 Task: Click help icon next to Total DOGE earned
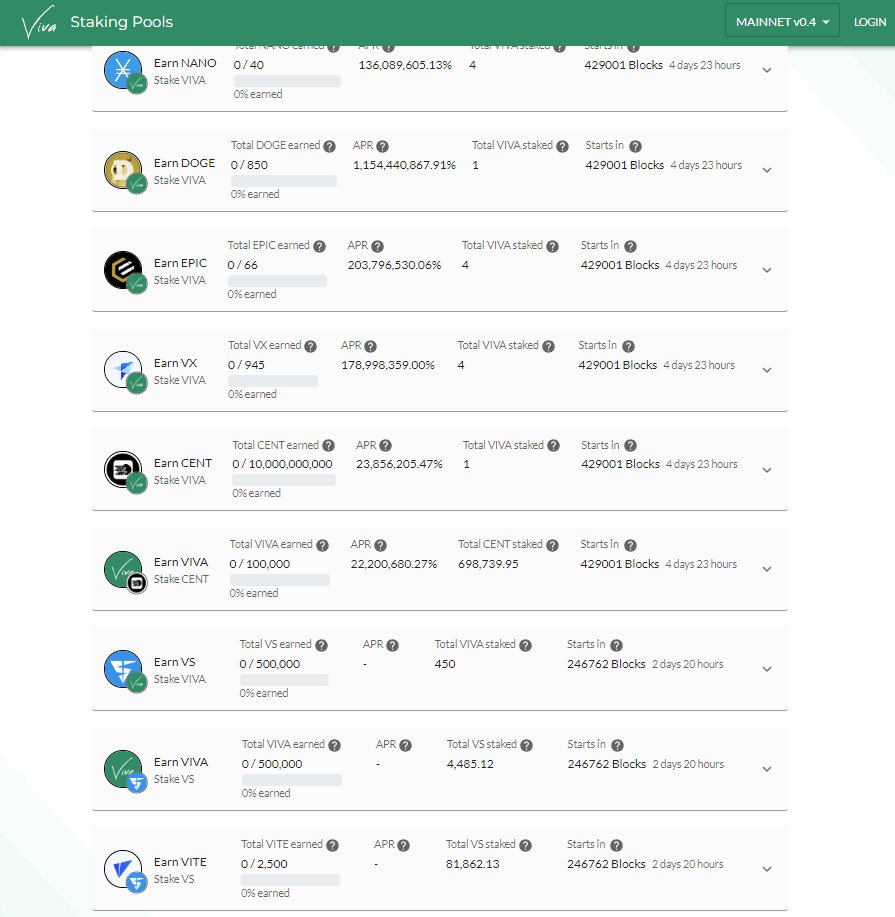(329, 146)
